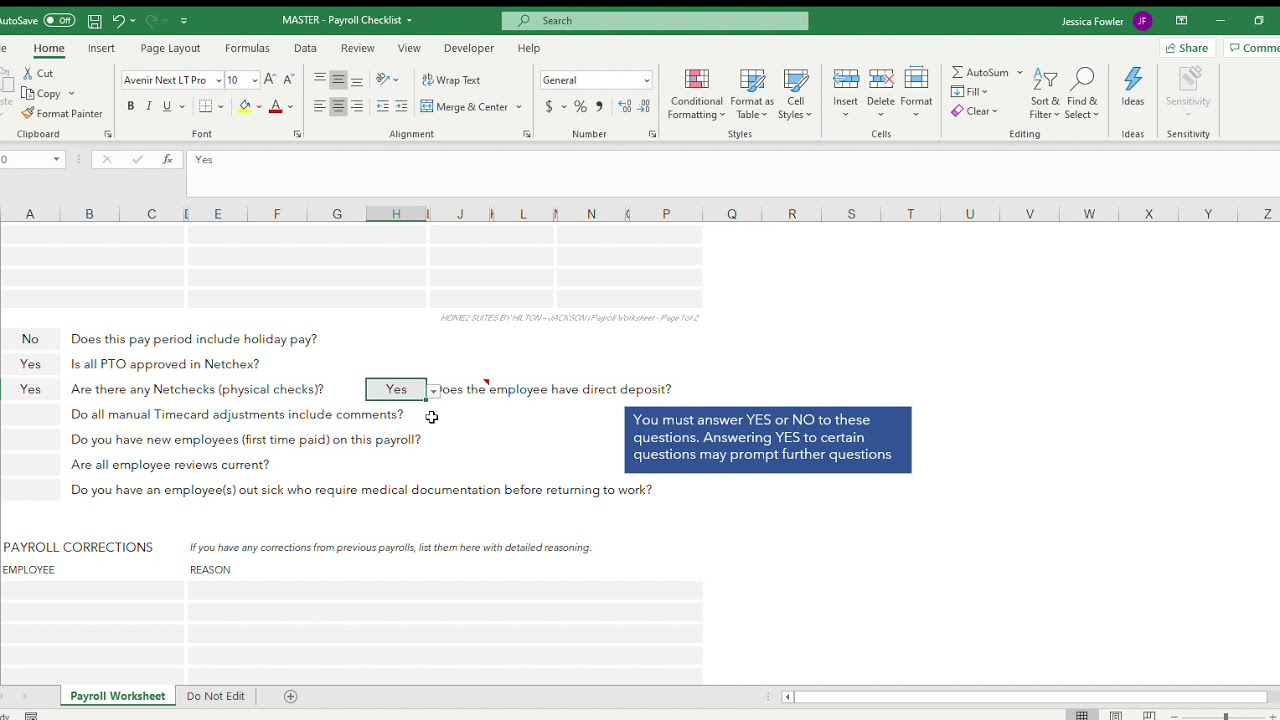Open the Format cells menu
The height and width of the screenshot is (720, 1280).
916,94
